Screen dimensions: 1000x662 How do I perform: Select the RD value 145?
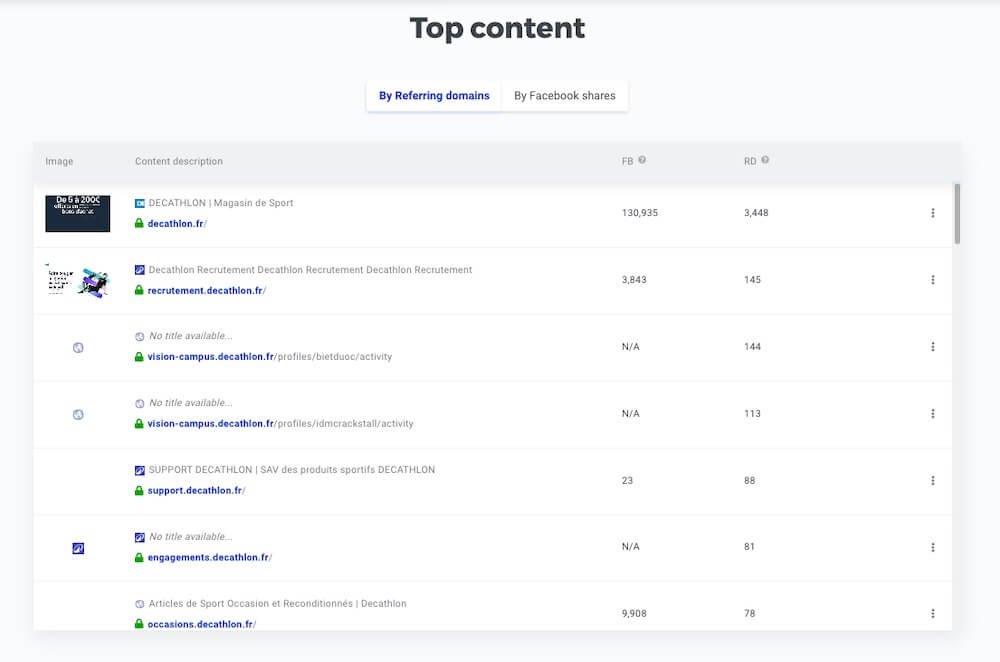[x=752, y=280]
